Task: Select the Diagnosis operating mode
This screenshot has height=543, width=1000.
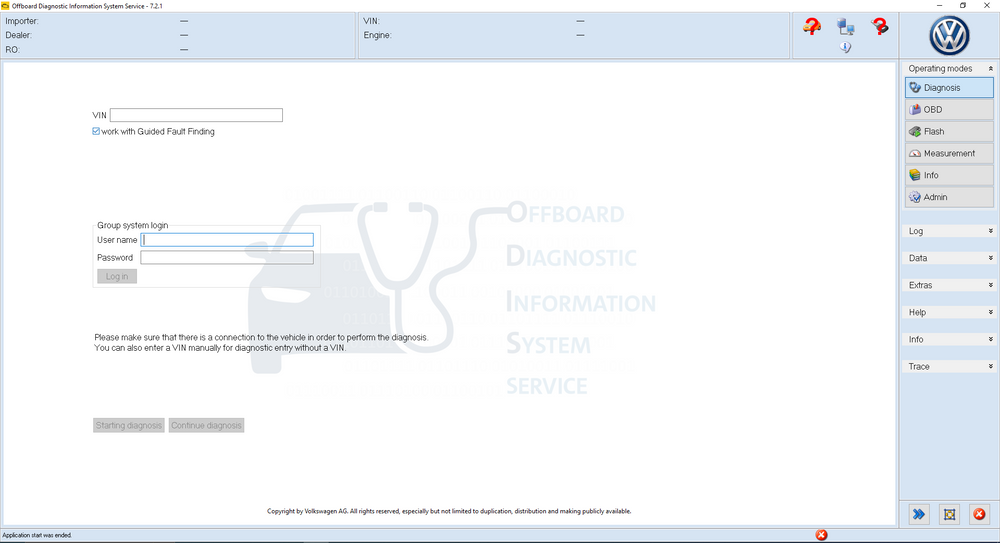Action: click(x=949, y=88)
